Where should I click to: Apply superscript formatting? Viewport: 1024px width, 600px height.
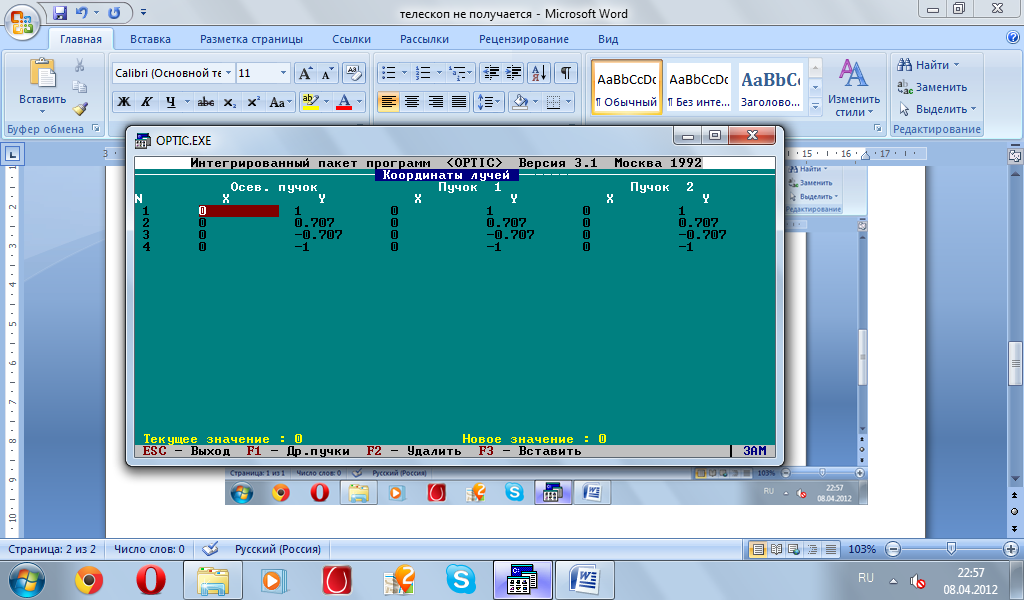(x=253, y=102)
